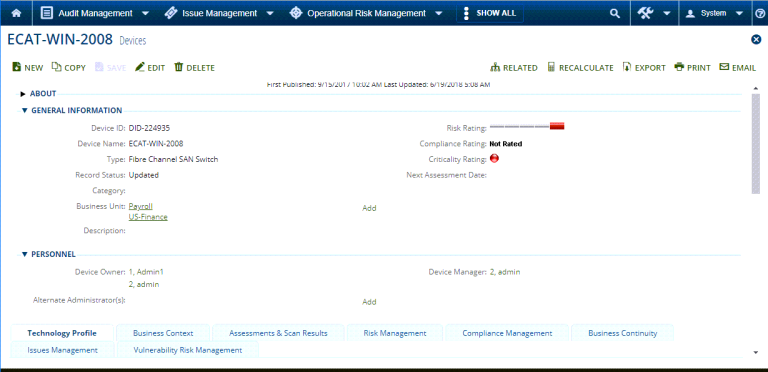Viewport: 768px width, 372px height.
Task: Open search with the magnifier icon
Action: coord(615,14)
